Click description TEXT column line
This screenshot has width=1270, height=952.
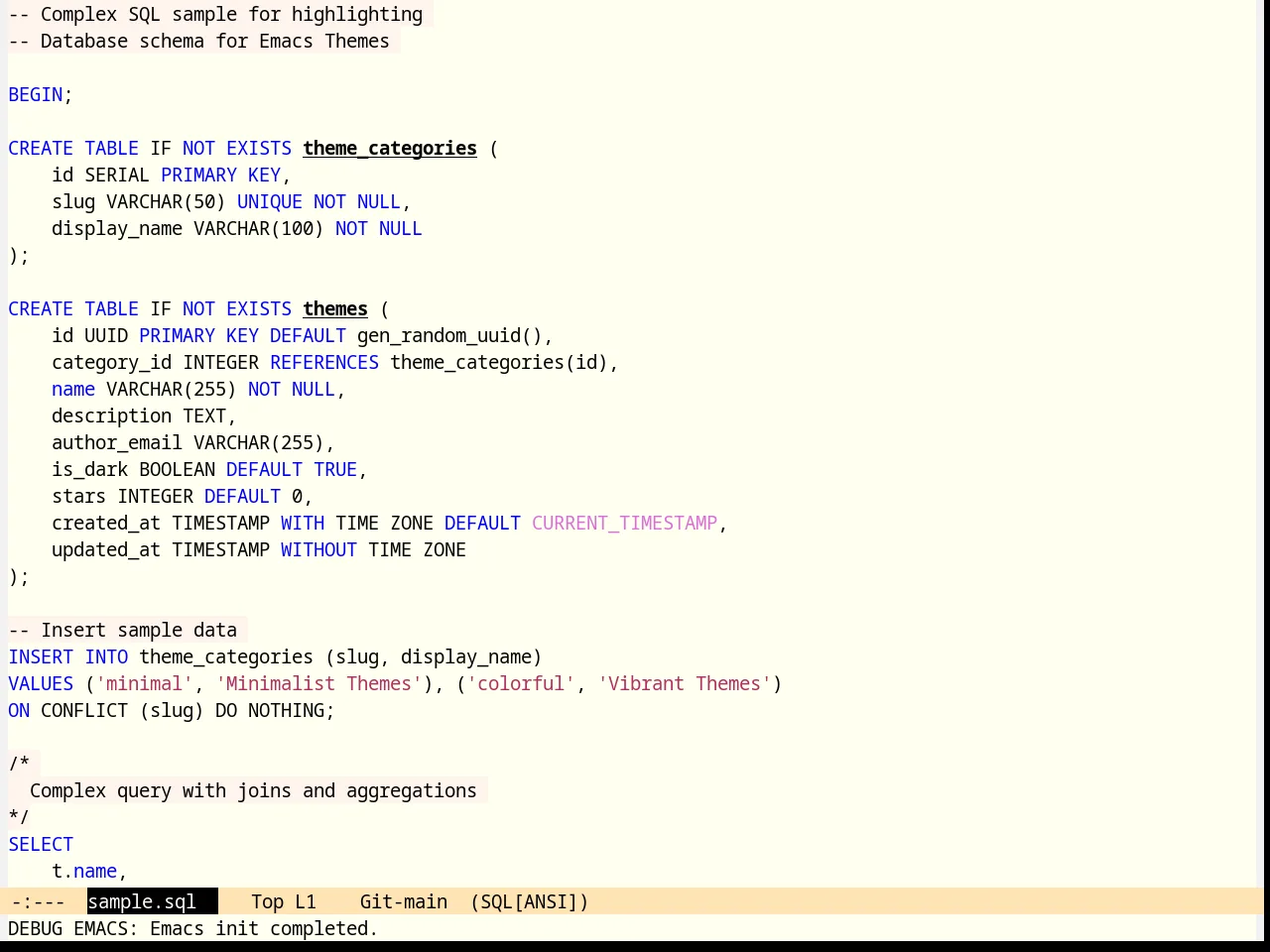[x=145, y=416]
